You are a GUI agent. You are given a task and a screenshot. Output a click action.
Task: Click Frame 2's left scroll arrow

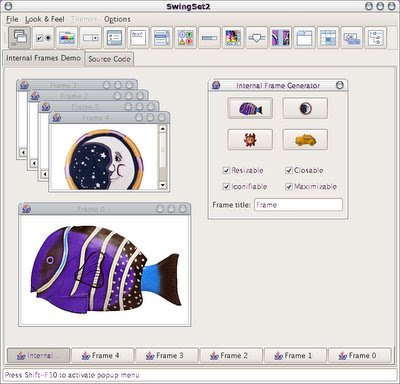34,163
